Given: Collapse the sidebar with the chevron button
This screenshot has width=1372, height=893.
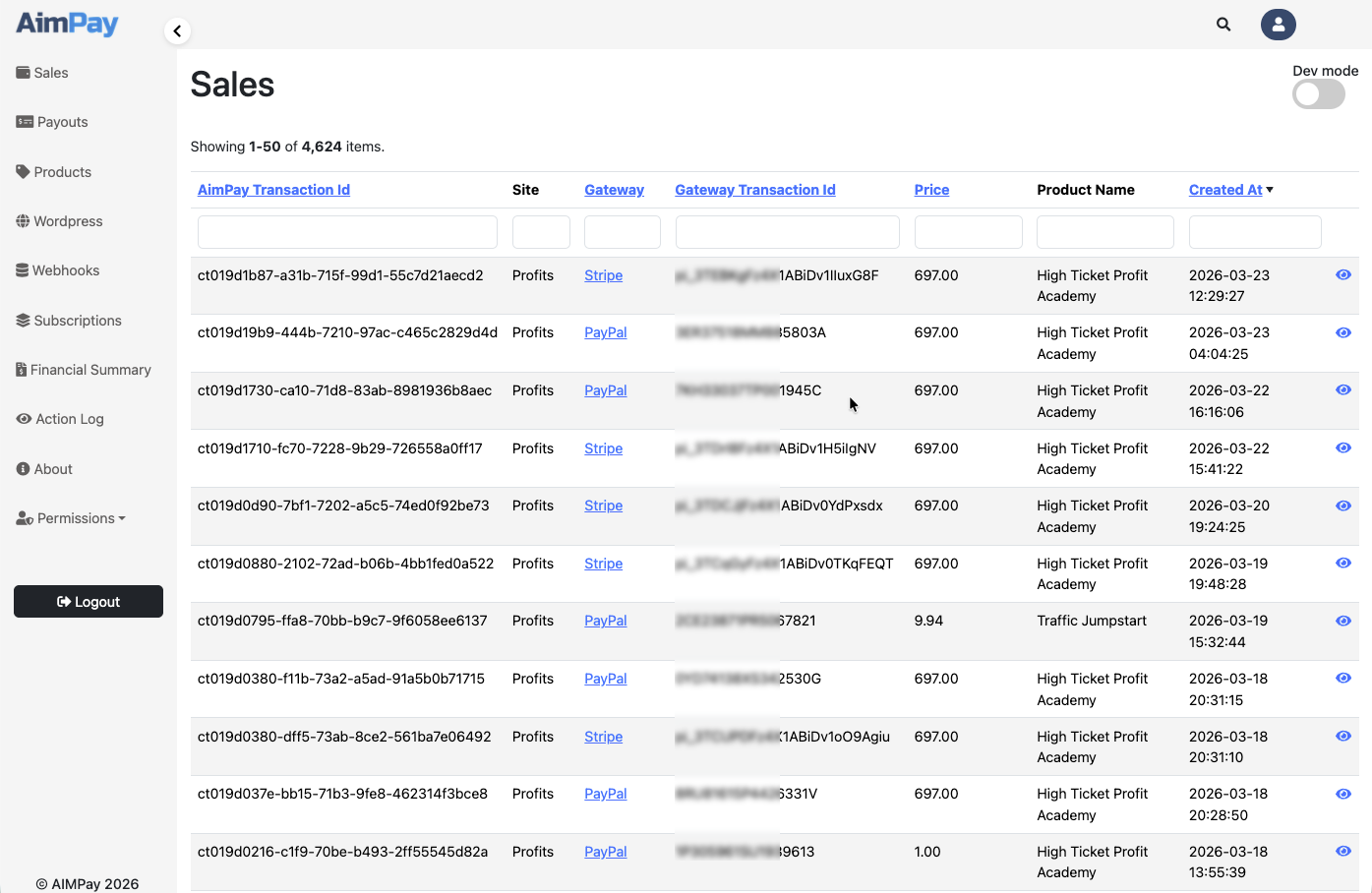Looking at the screenshot, I should [177, 31].
